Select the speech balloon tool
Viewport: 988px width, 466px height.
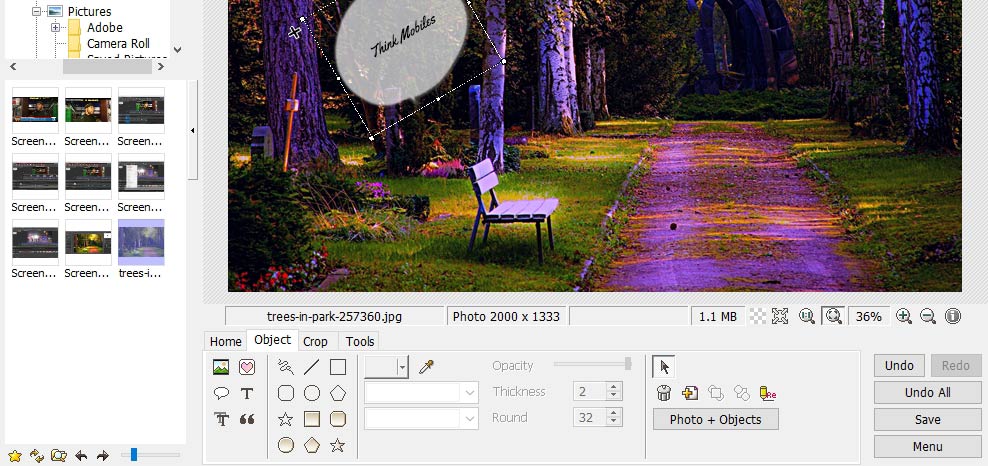pyautogui.click(x=221, y=394)
